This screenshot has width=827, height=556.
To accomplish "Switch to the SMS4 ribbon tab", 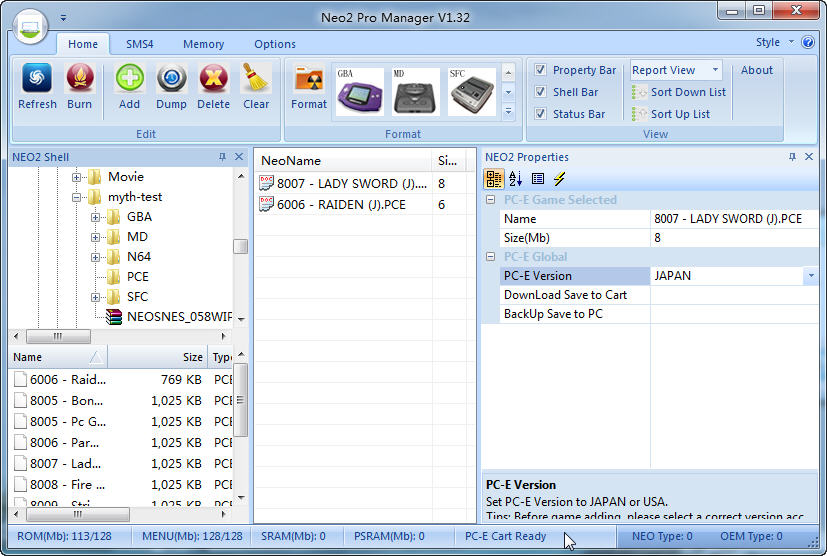I will point(139,44).
